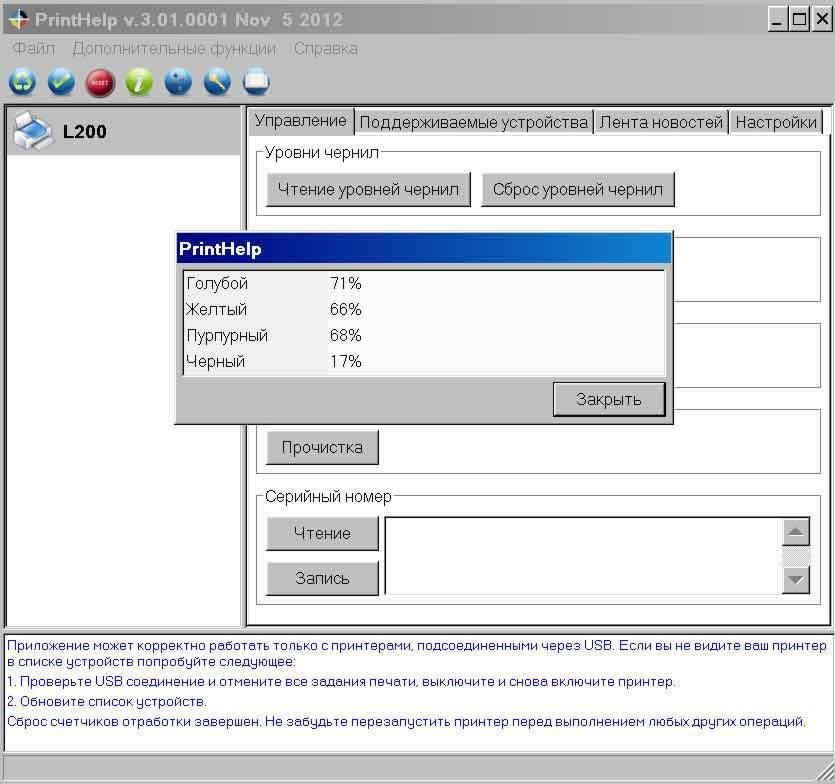Click the printer toolbar icon

[x=256, y=83]
